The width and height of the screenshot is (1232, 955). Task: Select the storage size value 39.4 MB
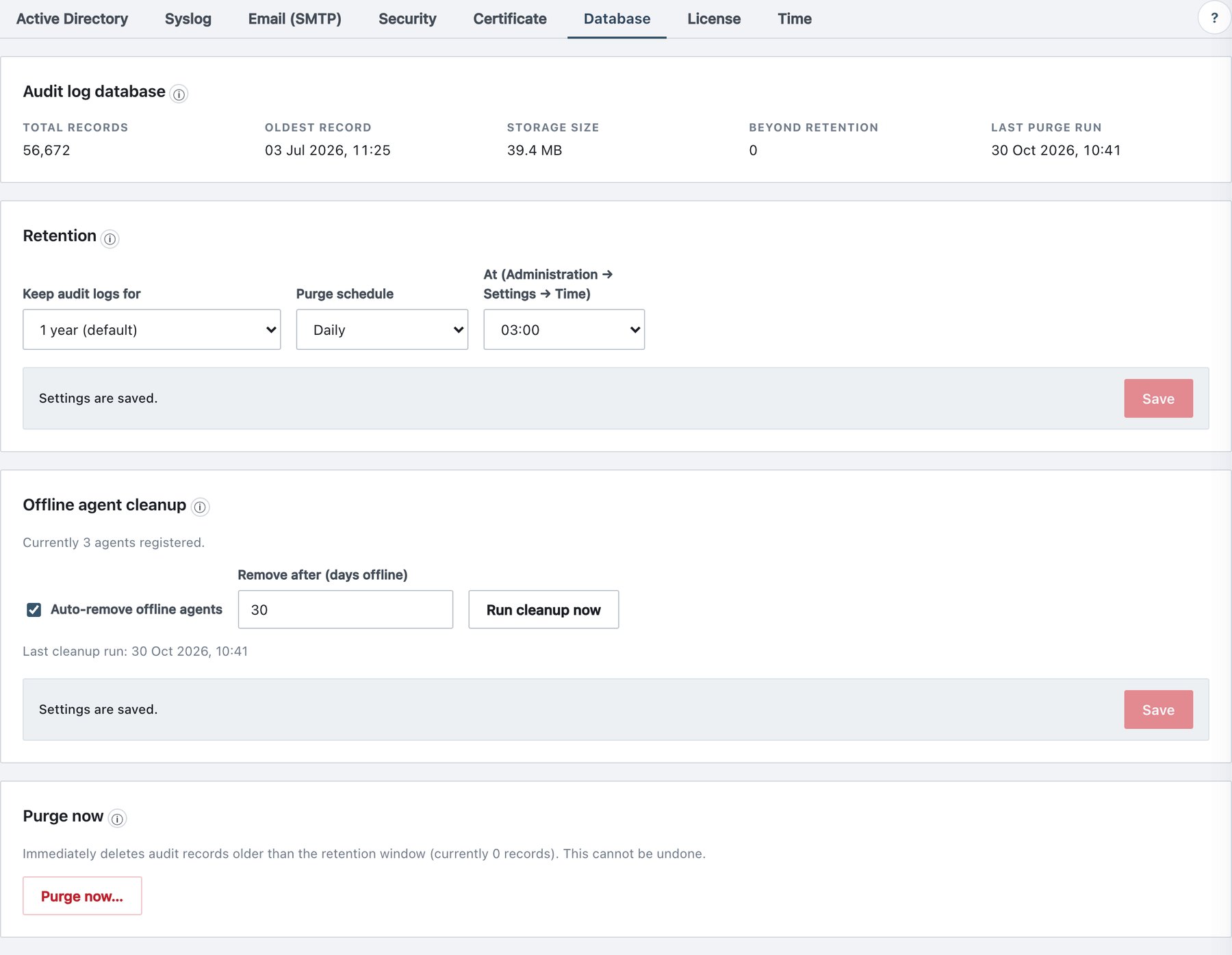[x=535, y=150]
